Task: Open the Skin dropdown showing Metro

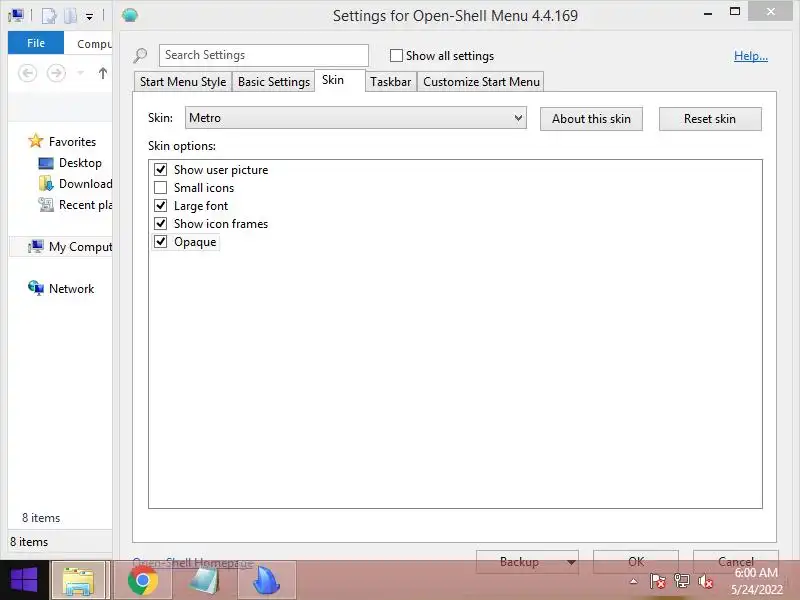Action: 356,118
